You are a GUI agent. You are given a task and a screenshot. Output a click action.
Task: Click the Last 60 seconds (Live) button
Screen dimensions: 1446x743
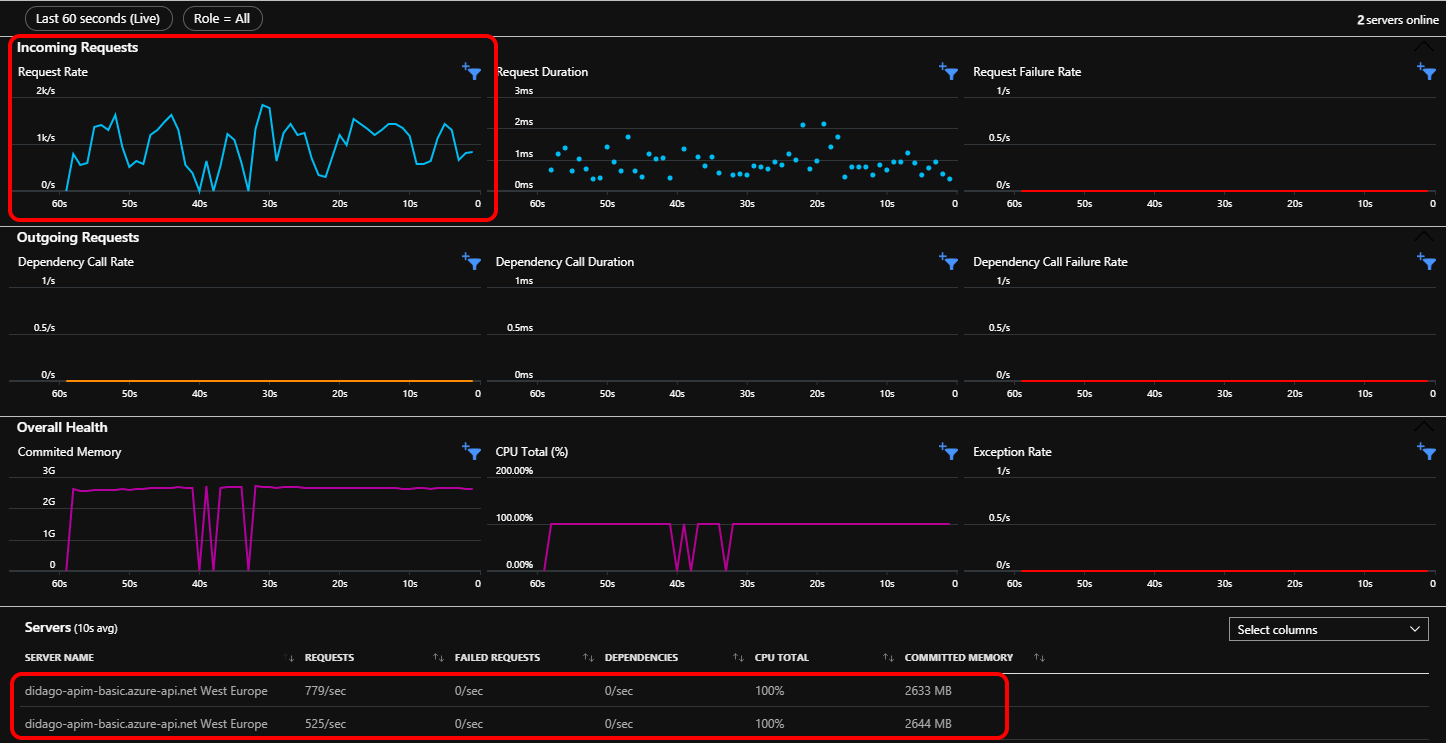pos(98,18)
